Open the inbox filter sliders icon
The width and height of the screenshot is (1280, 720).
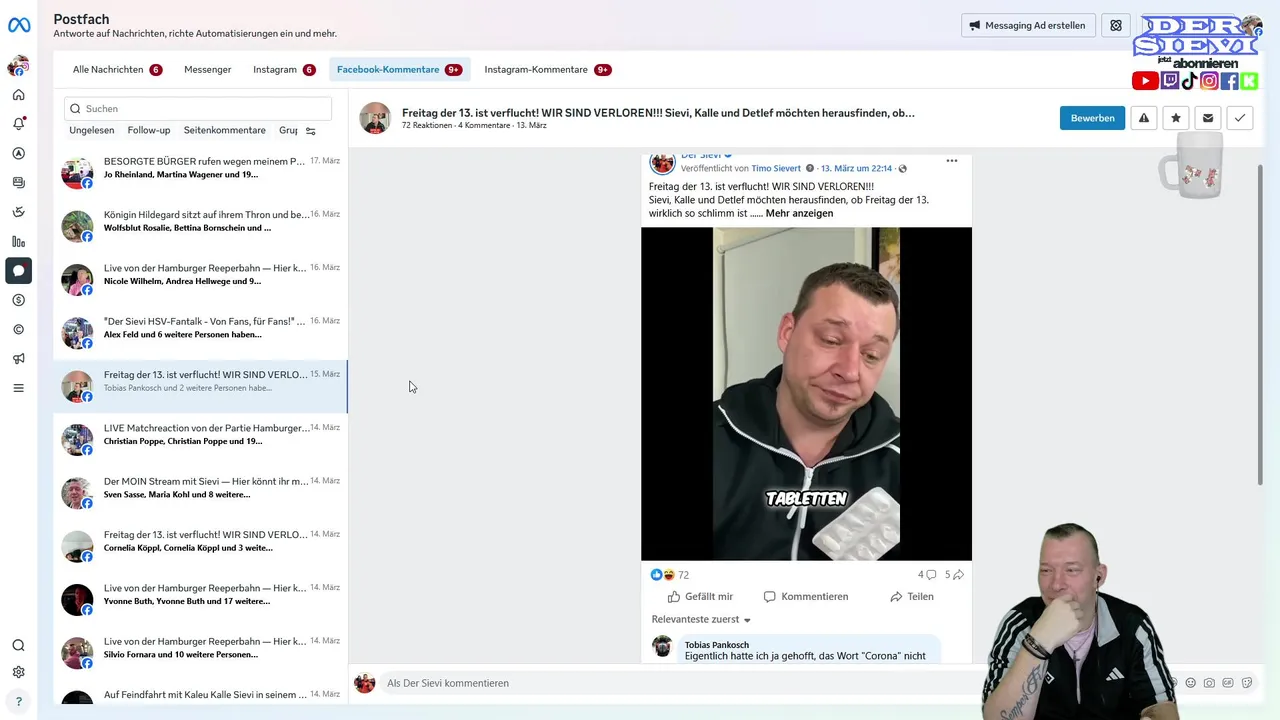click(311, 131)
